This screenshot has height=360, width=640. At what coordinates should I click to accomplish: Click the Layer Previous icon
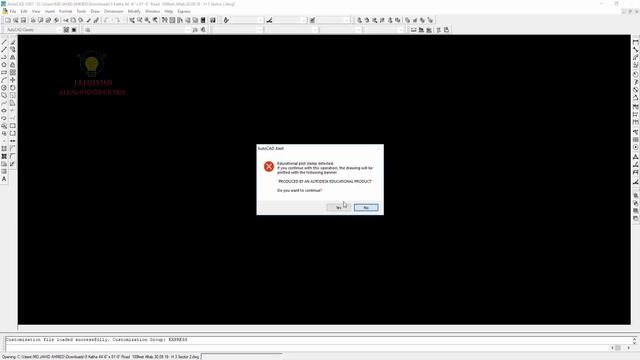pos(203,30)
